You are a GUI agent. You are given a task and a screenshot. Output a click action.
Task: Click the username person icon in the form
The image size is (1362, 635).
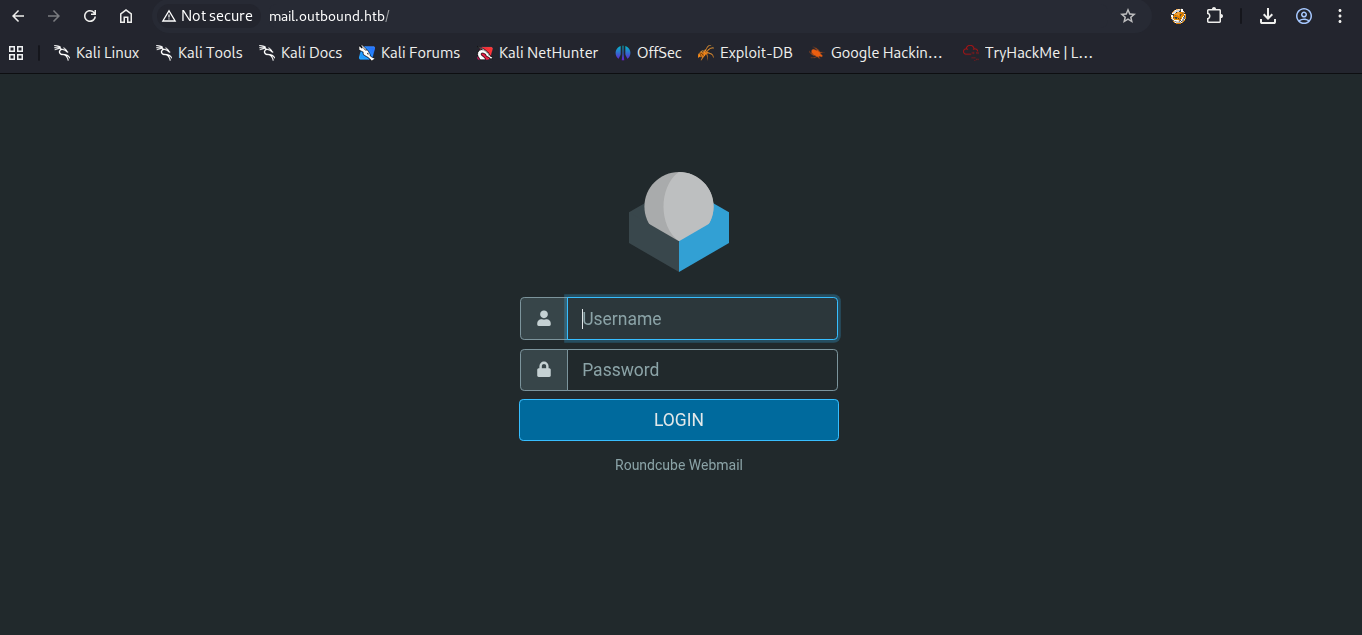pos(543,318)
